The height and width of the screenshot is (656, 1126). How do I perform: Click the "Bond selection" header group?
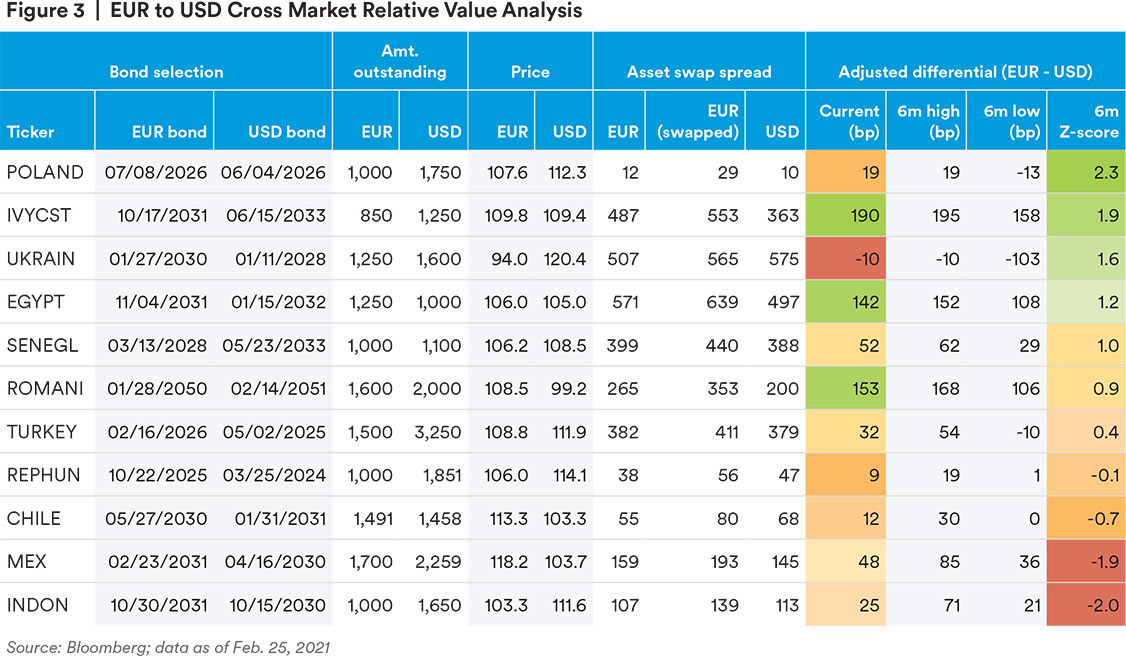(166, 72)
